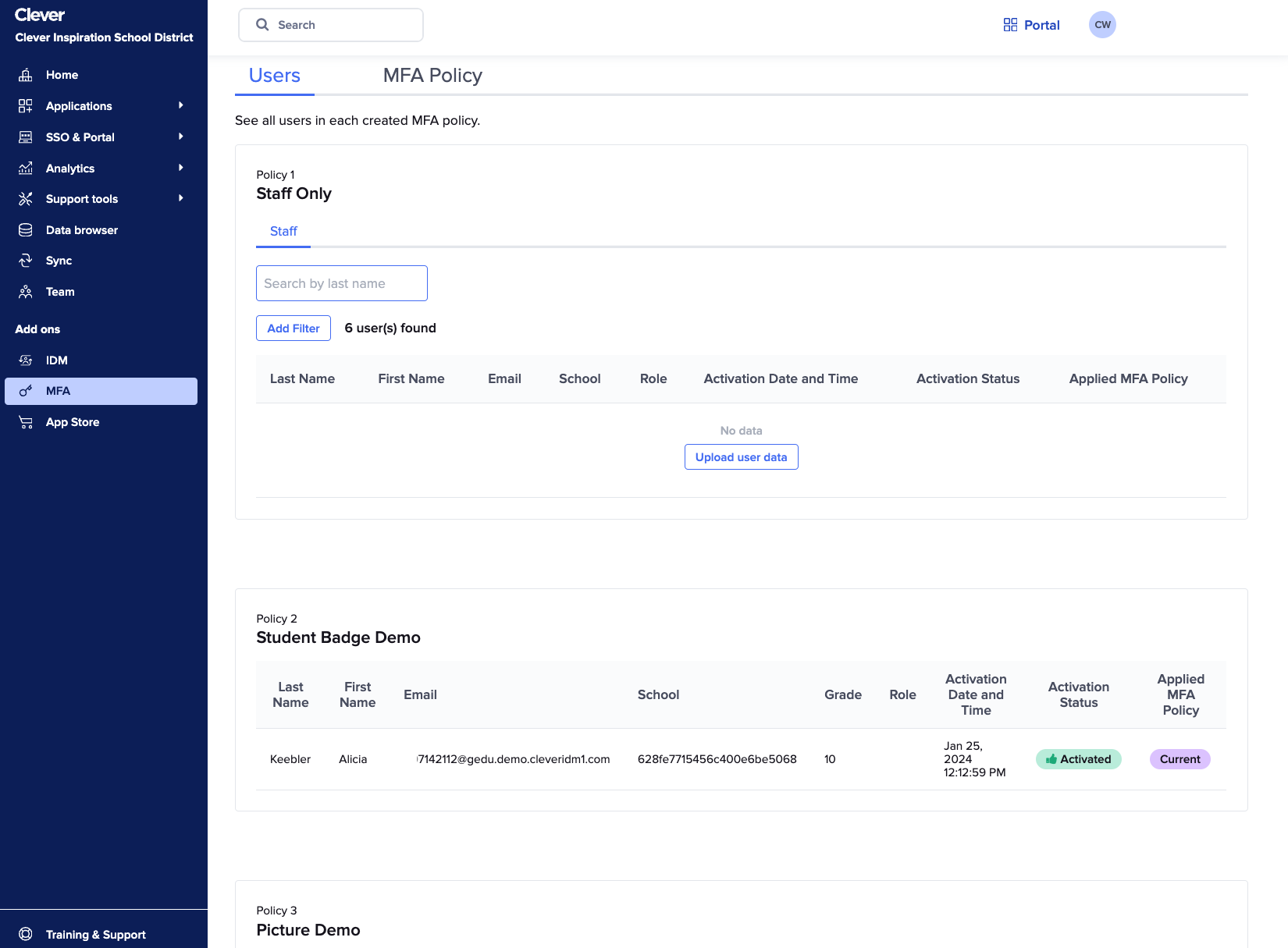
Task: Click the Add Filter button
Action: [x=293, y=328]
